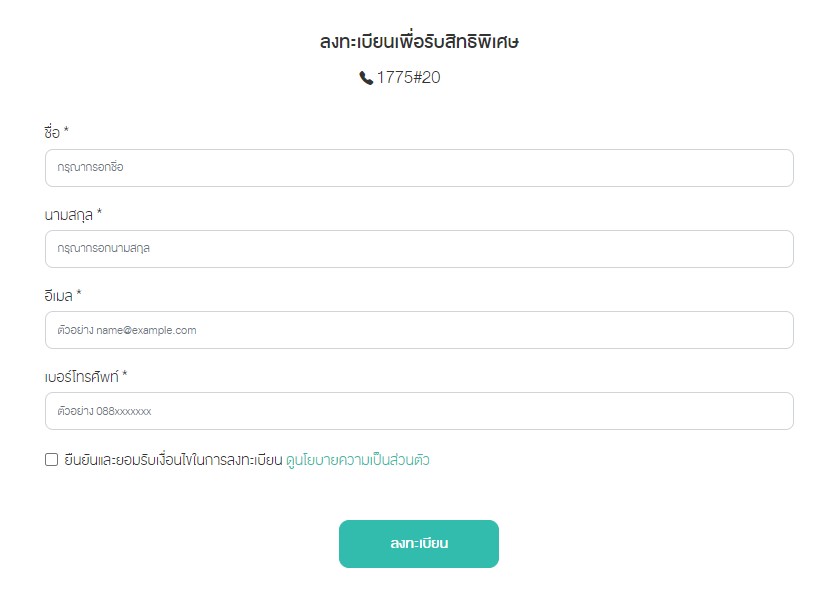Screen dimensions: 838x592
Task: Click the ตัวอย่าง placeholder word in email field
Action: [75, 330]
